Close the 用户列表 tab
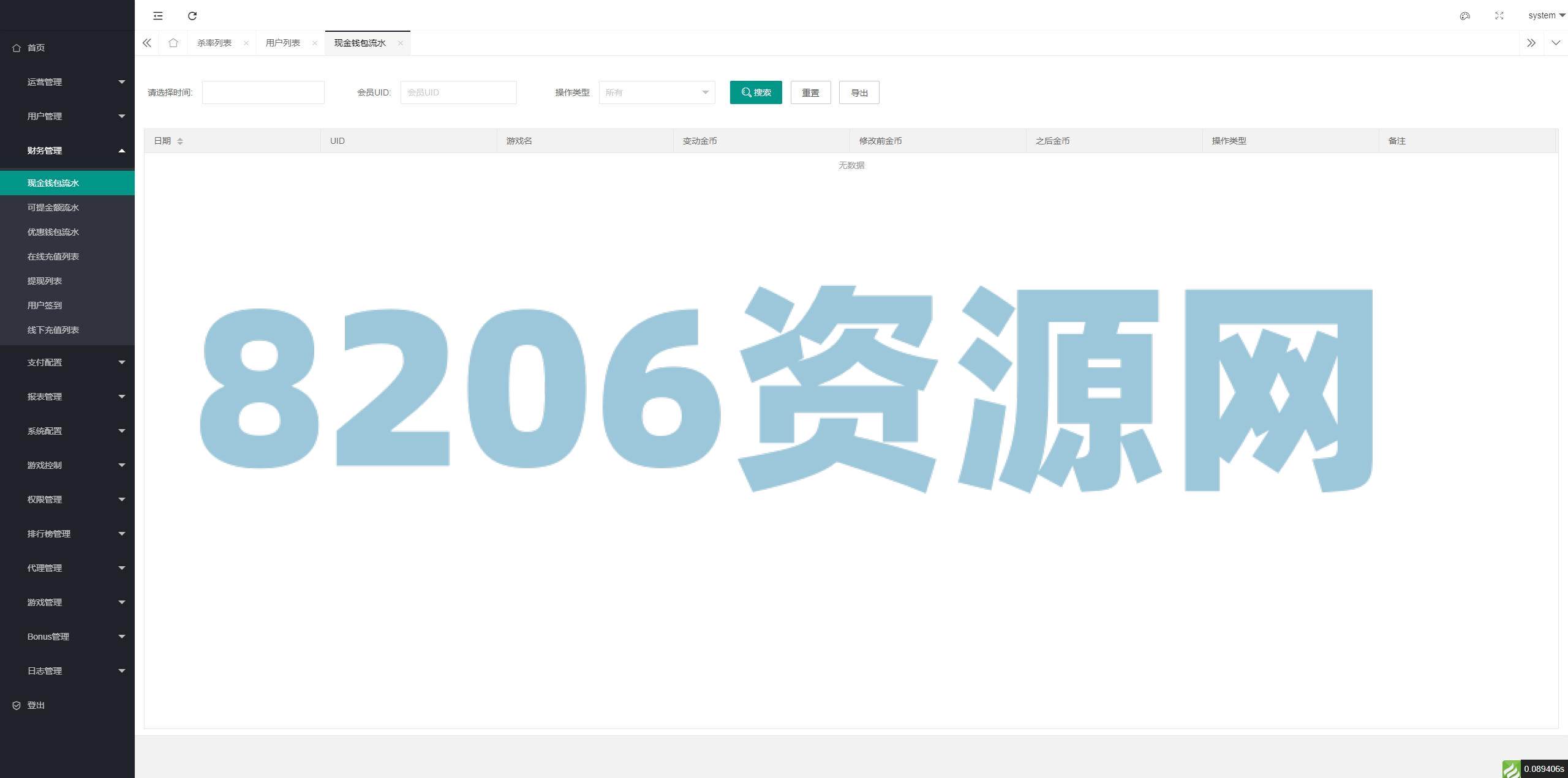This screenshot has height=778, width=1568. [x=315, y=43]
